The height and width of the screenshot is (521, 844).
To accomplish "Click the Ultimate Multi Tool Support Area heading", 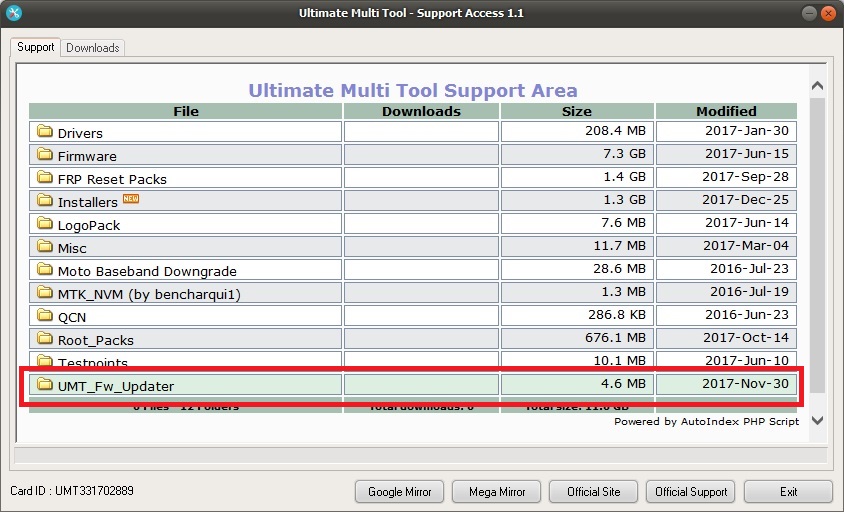I will coord(413,90).
